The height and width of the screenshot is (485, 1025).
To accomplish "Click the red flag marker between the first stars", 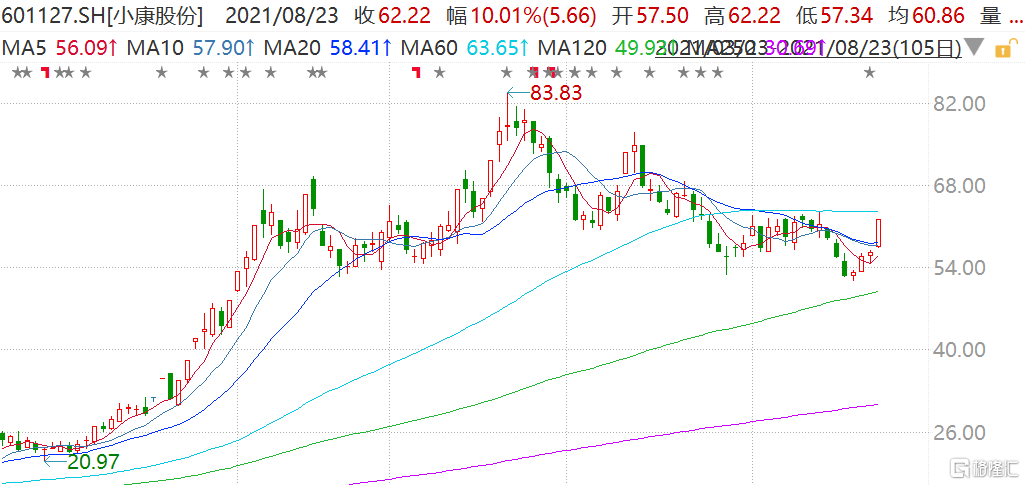I will point(45,73).
